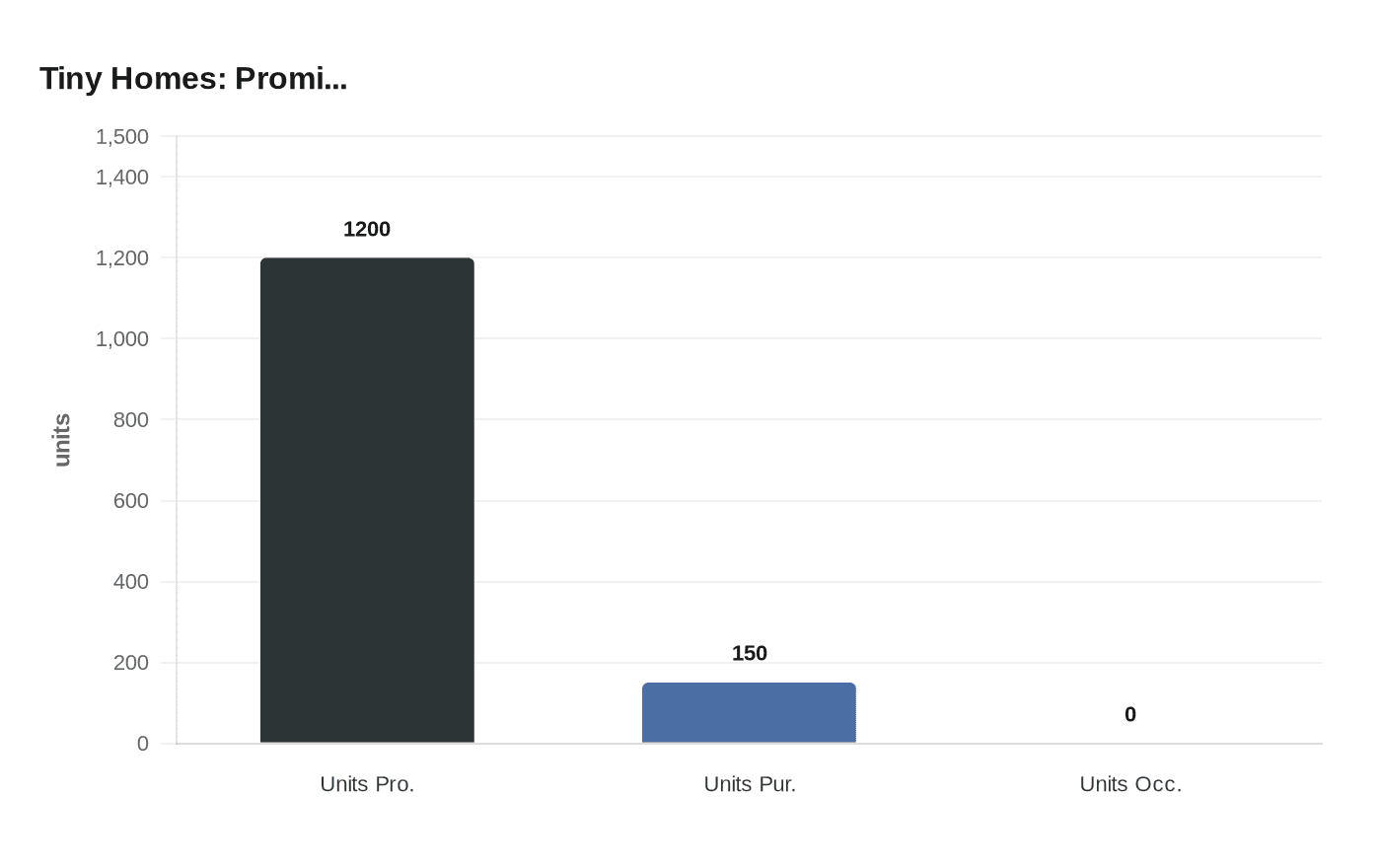The height and width of the screenshot is (868, 1381).
Task: Click the 1,400 y-axis tick label
Action: pyautogui.click(x=122, y=177)
